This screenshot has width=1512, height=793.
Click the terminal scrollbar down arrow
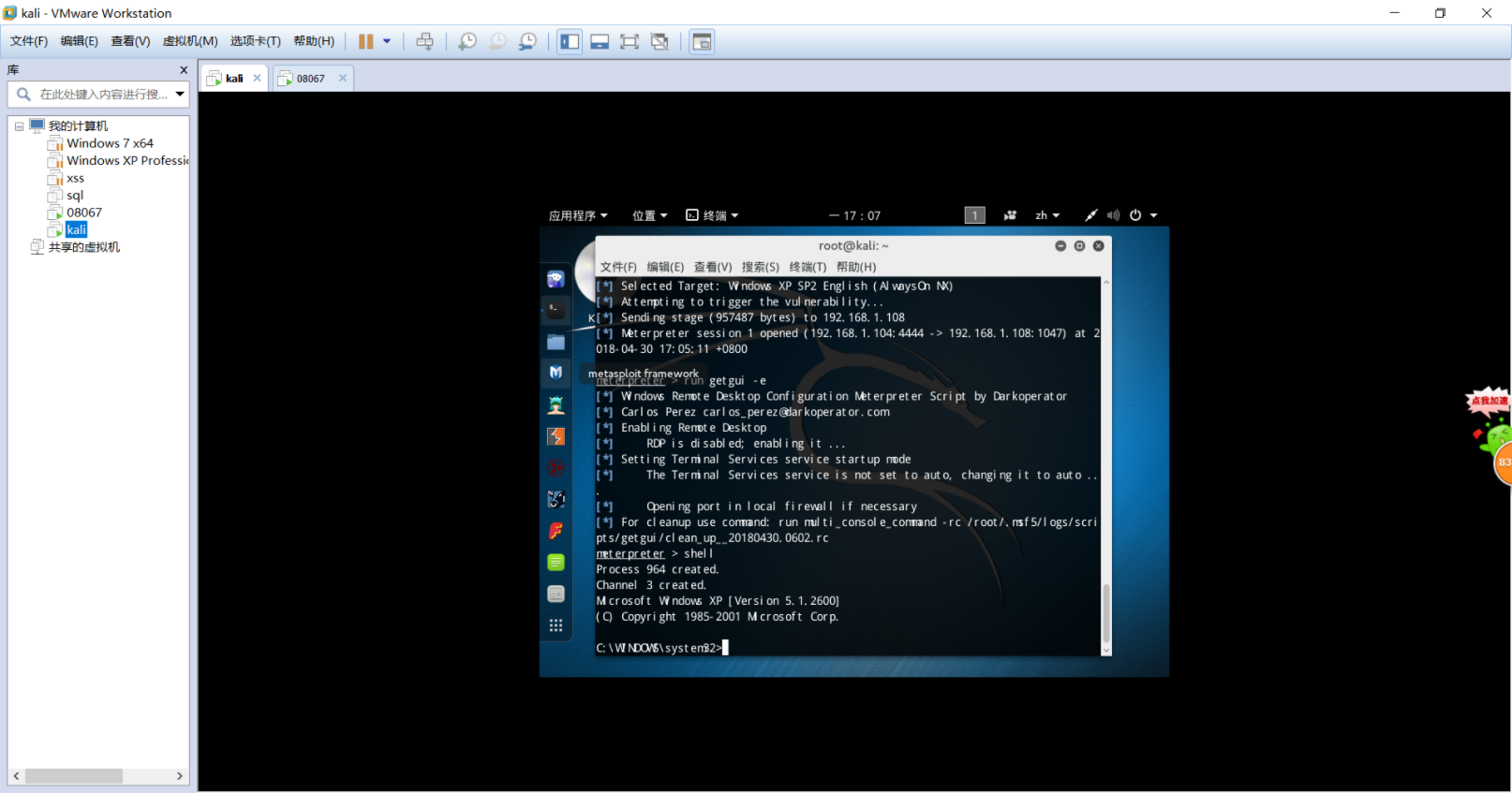pyautogui.click(x=1106, y=651)
